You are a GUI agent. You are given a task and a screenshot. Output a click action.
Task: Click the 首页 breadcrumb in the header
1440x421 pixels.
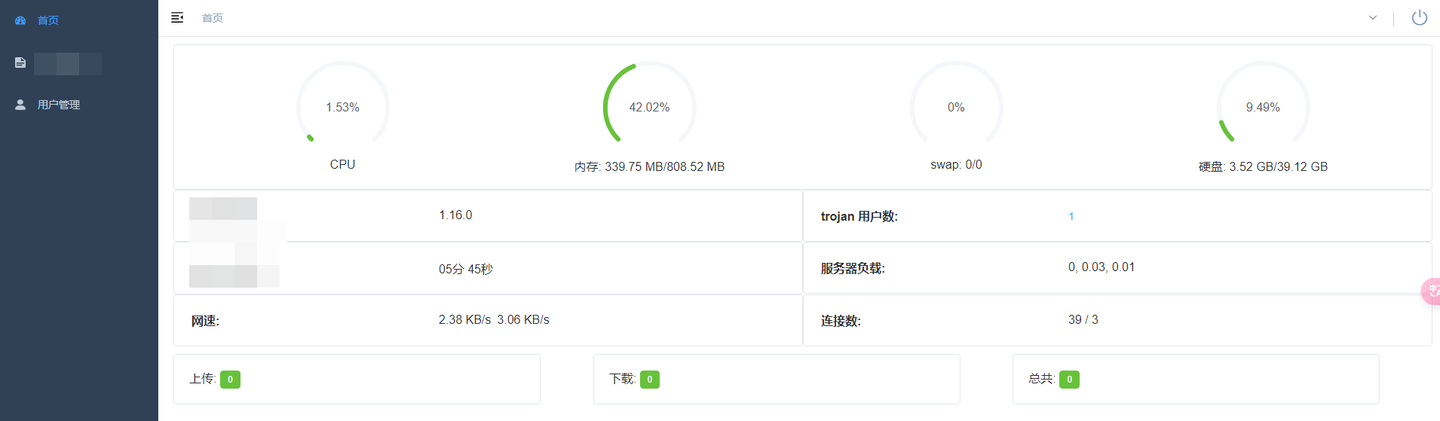tap(212, 18)
